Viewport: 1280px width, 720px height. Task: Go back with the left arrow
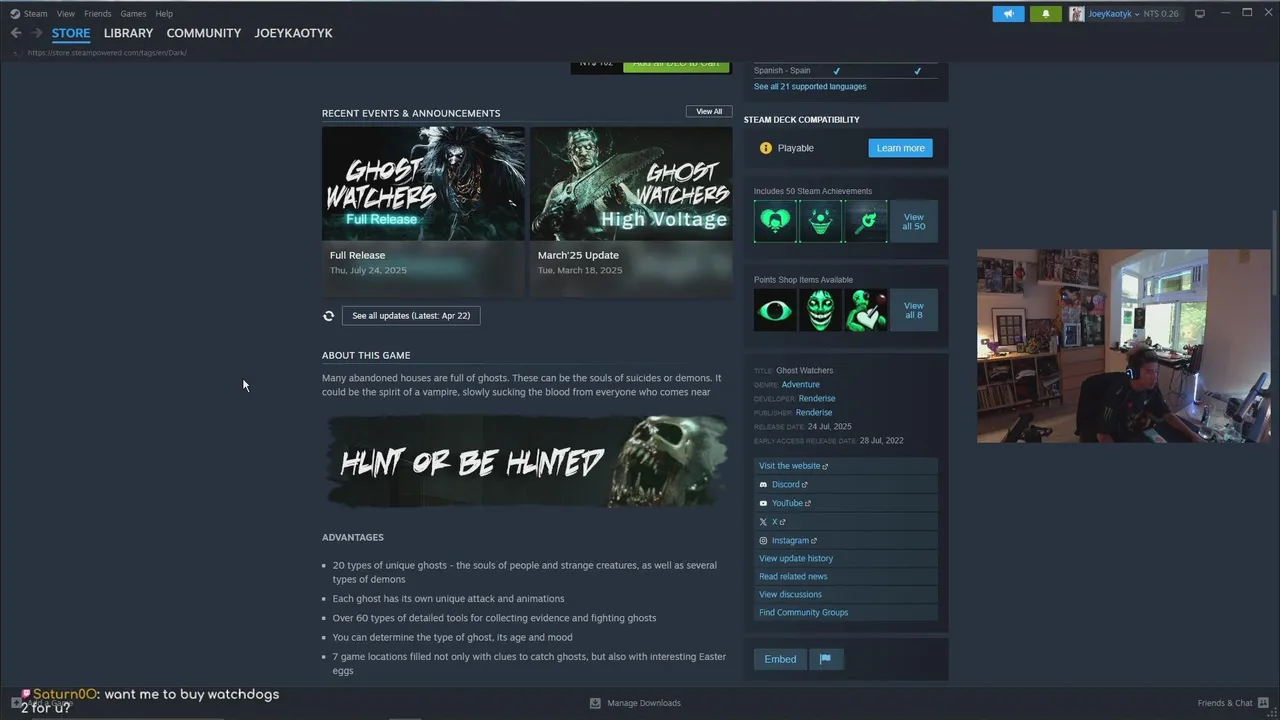tap(16, 33)
